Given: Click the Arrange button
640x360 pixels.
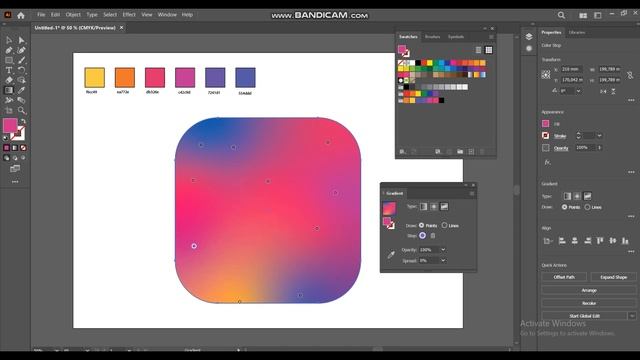Looking at the screenshot, I should coord(589,290).
